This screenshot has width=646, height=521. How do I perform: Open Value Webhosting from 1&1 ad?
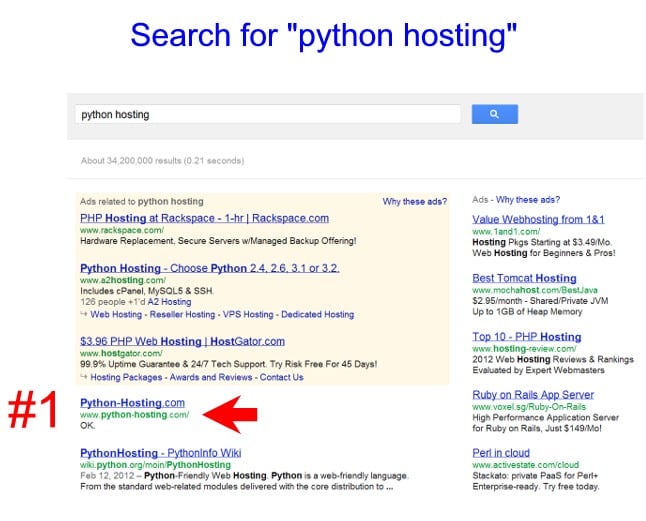538,220
